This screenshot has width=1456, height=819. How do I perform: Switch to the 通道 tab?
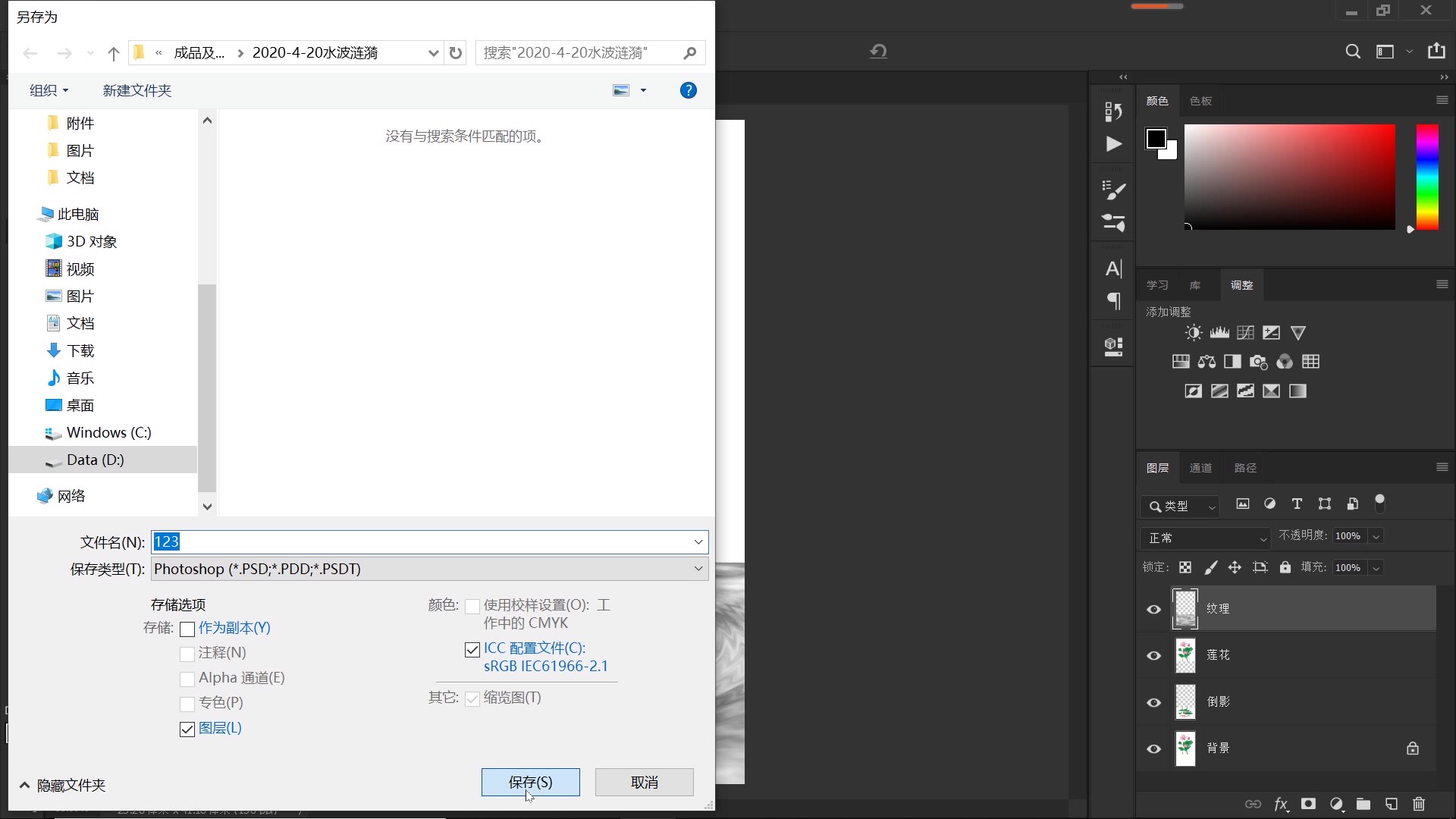click(1200, 468)
